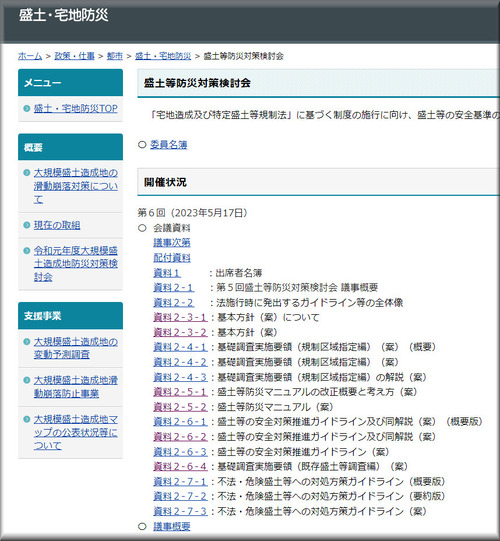This screenshot has width=500, height=541.
Task: Select 大規模盛土造成地滑動崩落防止事業 sidebar item
Action: 76,387
